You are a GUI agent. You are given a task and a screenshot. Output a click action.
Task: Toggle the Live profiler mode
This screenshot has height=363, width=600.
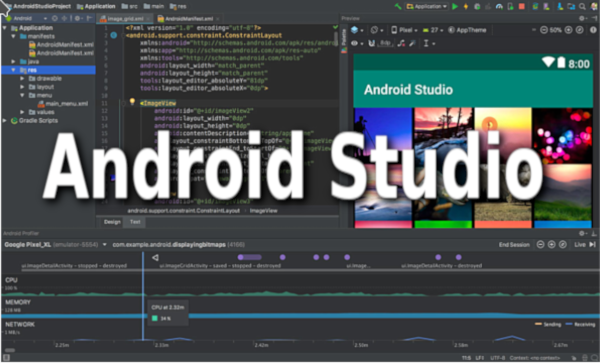point(585,244)
